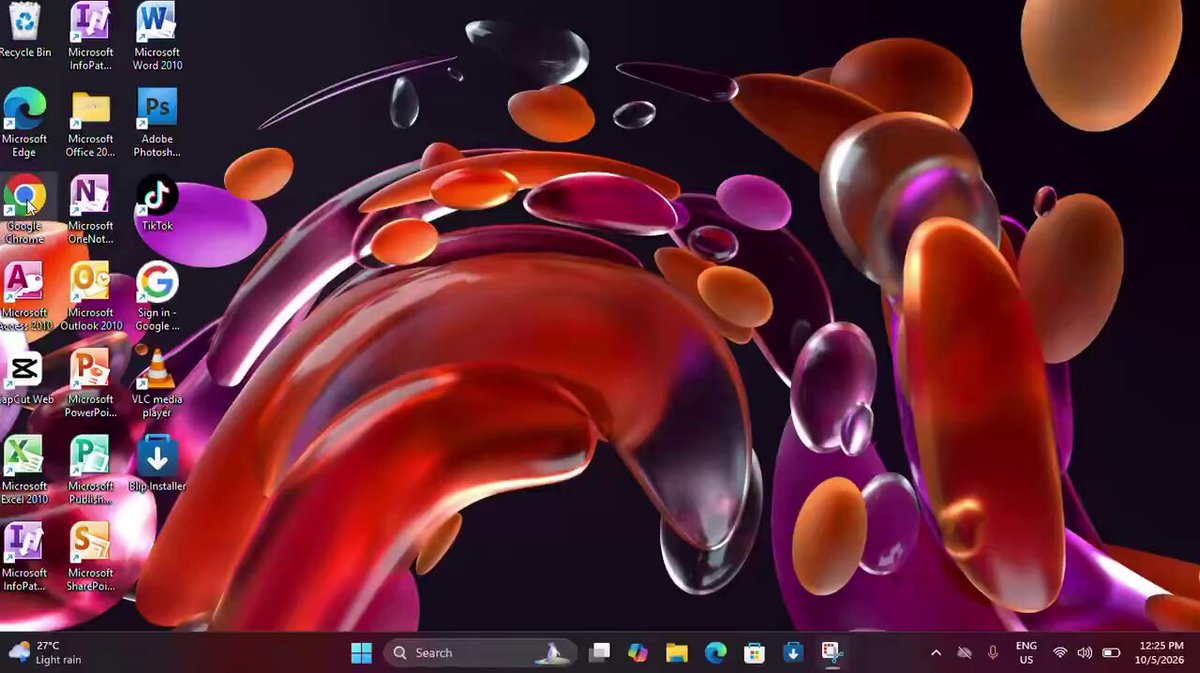Open Microsoft Edge from the taskbar

[x=715, y=653]
